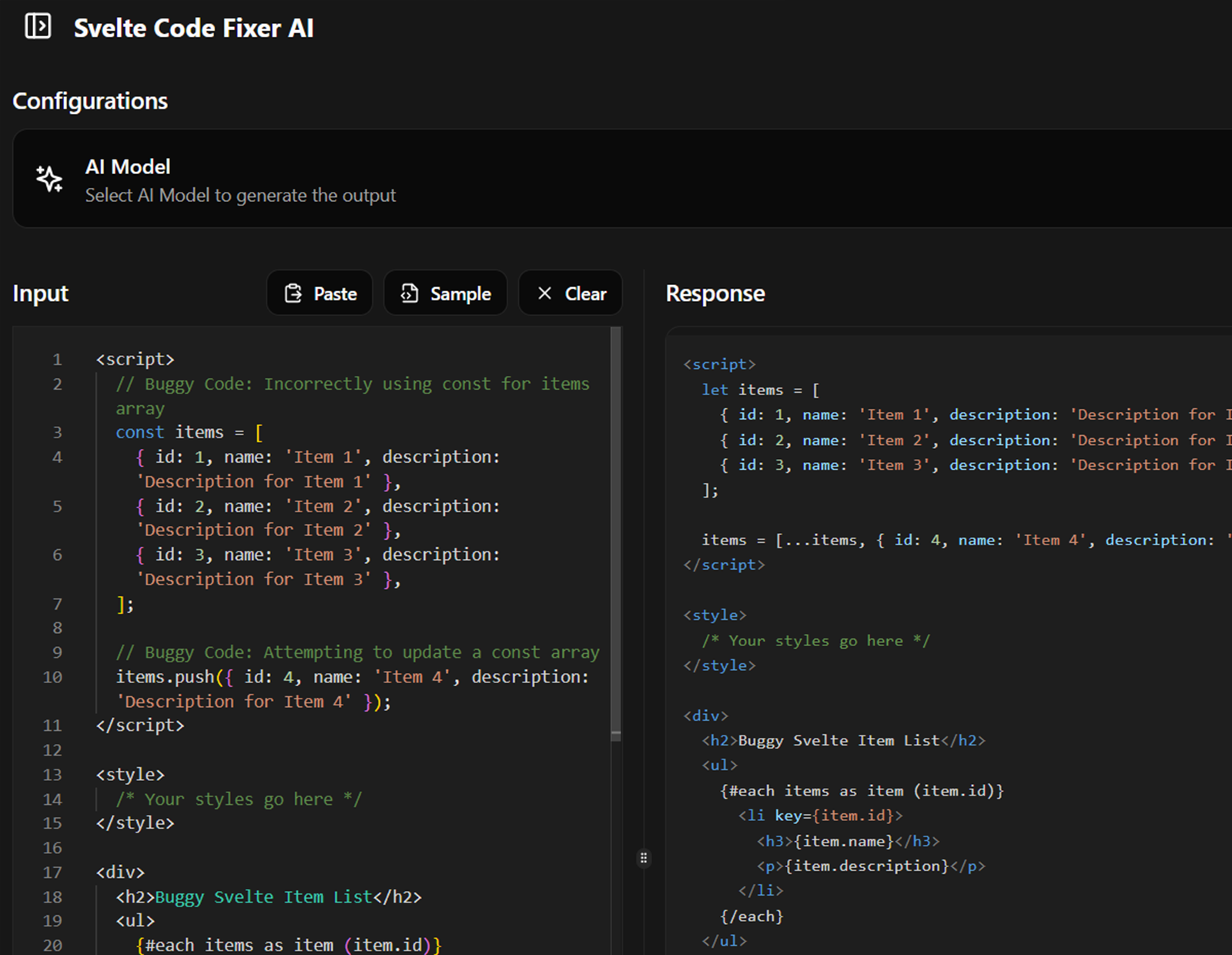Click the '{#each items as item' Response line
This screenshot has width=1232, height=955.
click(862, 791)
